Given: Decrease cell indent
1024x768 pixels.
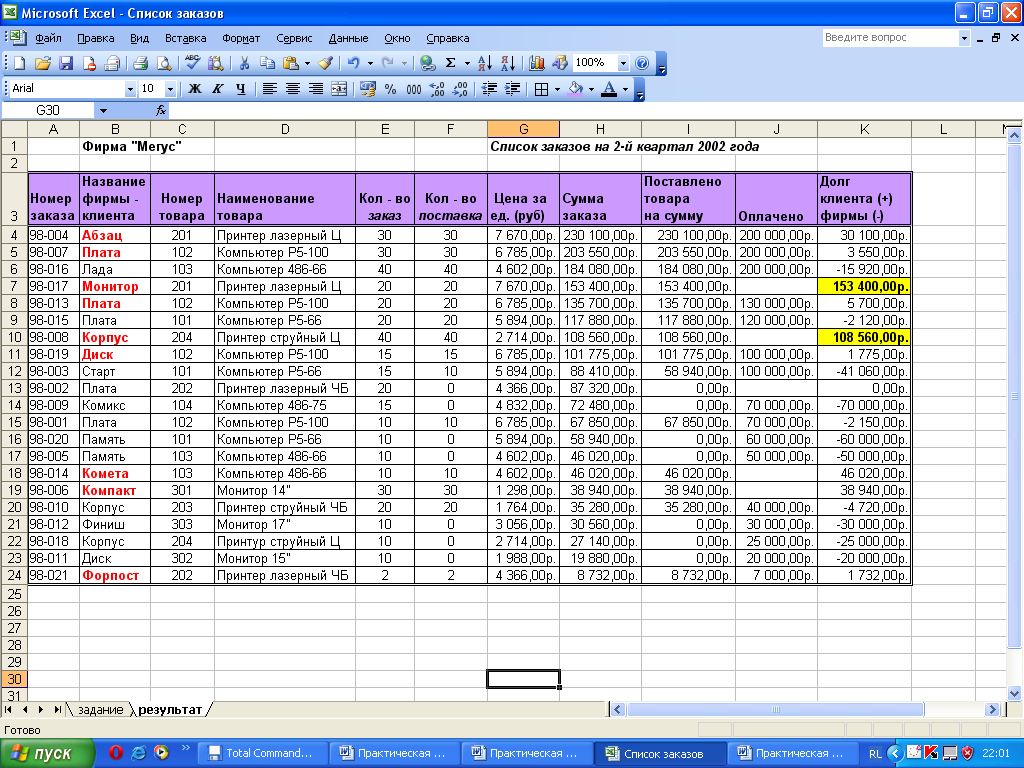Looking at the screenshot, I should pyautogui.click(x=489, y=89).
